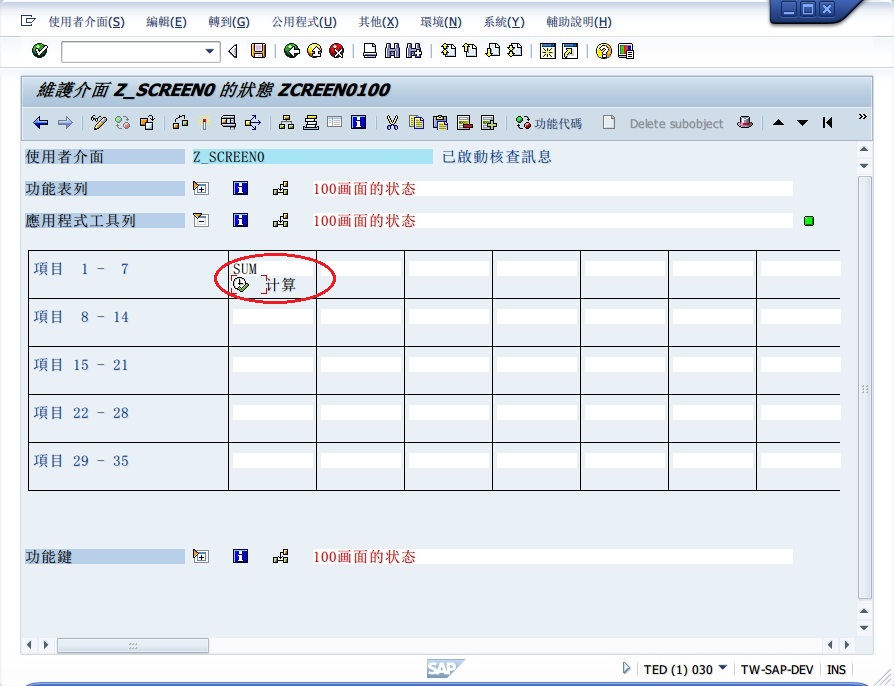Click the Paste clipboard icon
The image size is (894, 686).
coord(440,123)
